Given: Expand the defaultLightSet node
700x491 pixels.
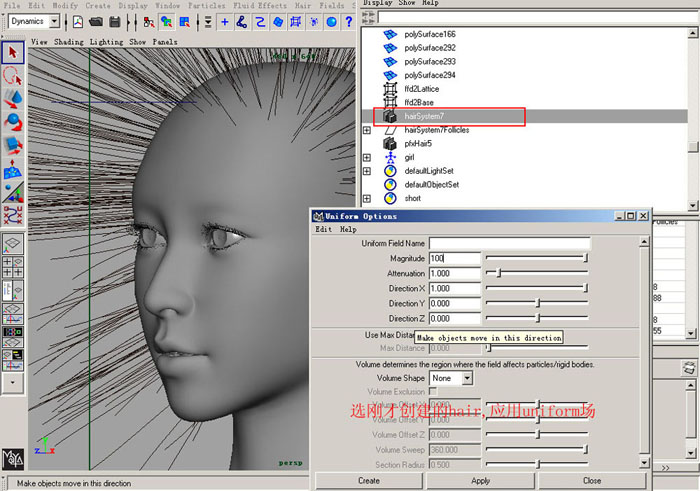Looking at the screenshot, I should click(x=367, y=171).
